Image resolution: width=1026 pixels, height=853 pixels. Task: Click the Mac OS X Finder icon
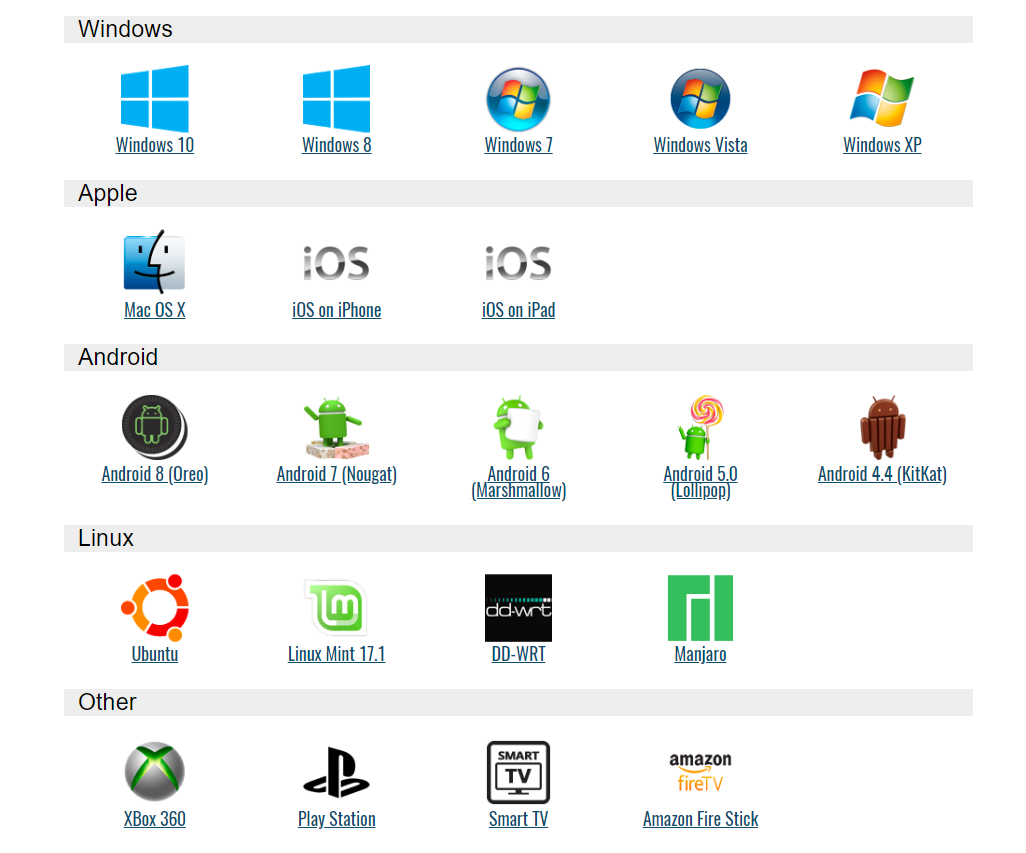click(x=154, y=262)
